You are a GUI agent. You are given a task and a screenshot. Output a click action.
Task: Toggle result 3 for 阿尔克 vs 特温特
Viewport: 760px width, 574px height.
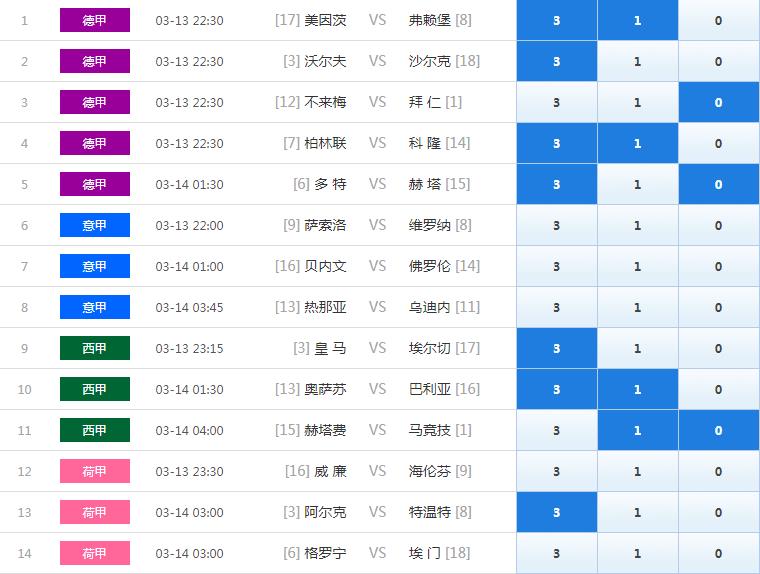click(x=556, y=512)
